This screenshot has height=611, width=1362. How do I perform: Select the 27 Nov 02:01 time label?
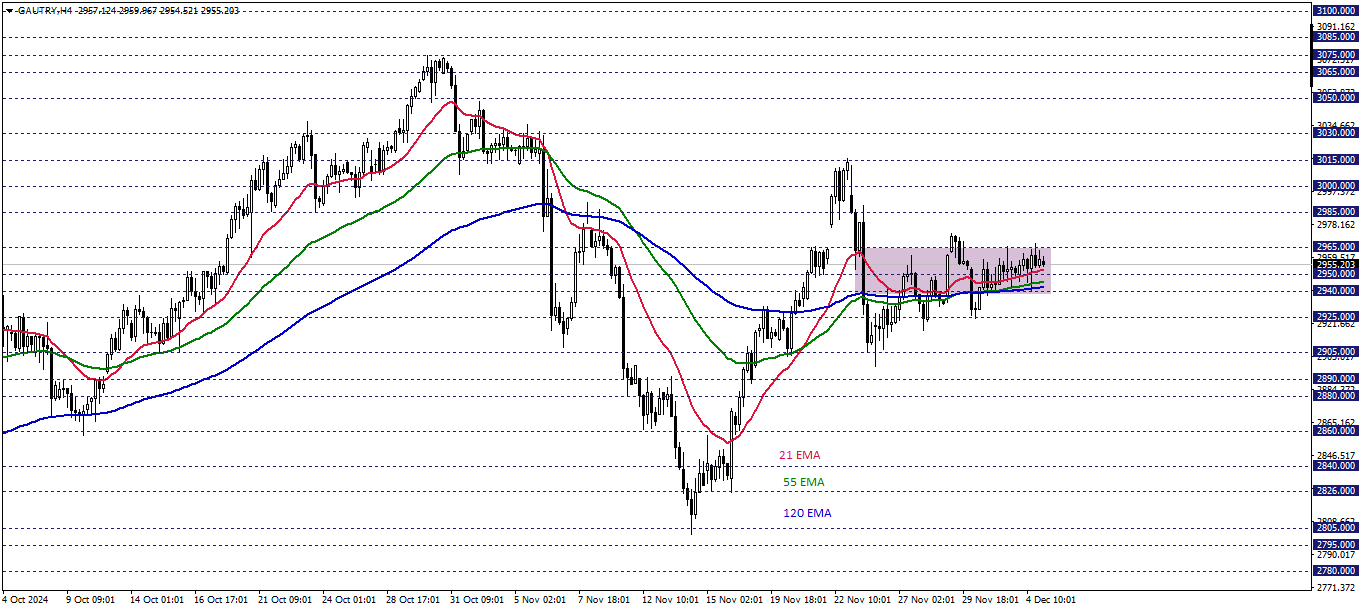click(x=925, y=600)
